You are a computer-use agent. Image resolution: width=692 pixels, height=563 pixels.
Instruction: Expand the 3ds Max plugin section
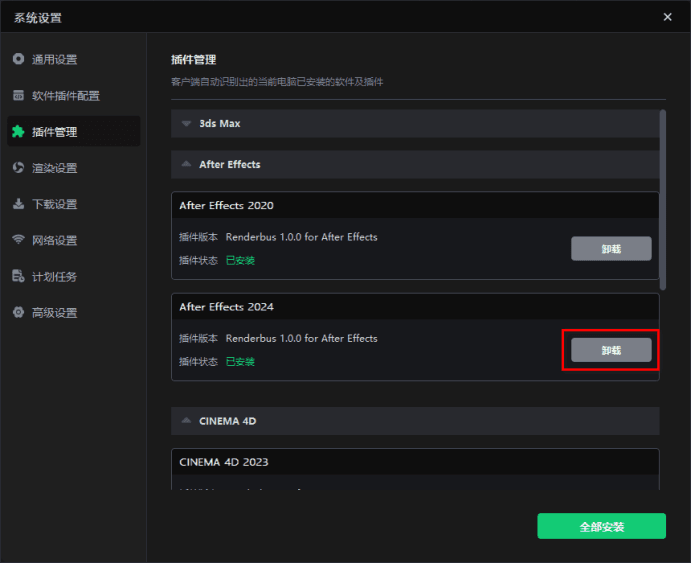[x=186, y=124]
